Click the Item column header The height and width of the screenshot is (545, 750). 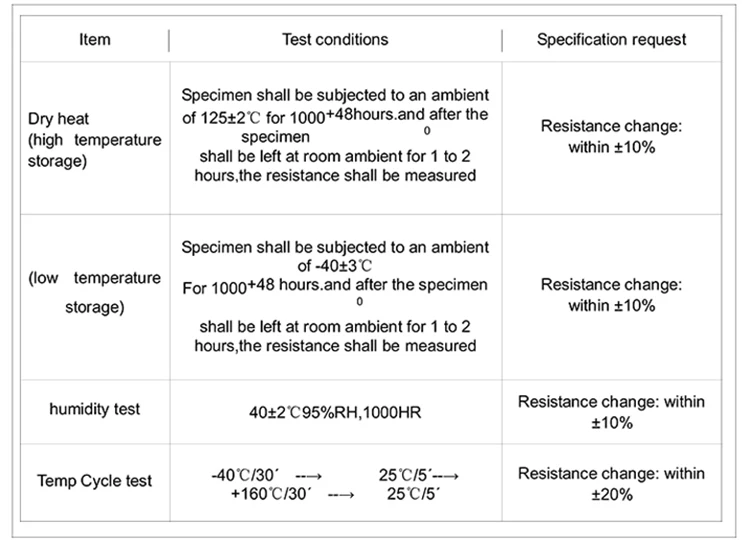click(x=94, y=40)
